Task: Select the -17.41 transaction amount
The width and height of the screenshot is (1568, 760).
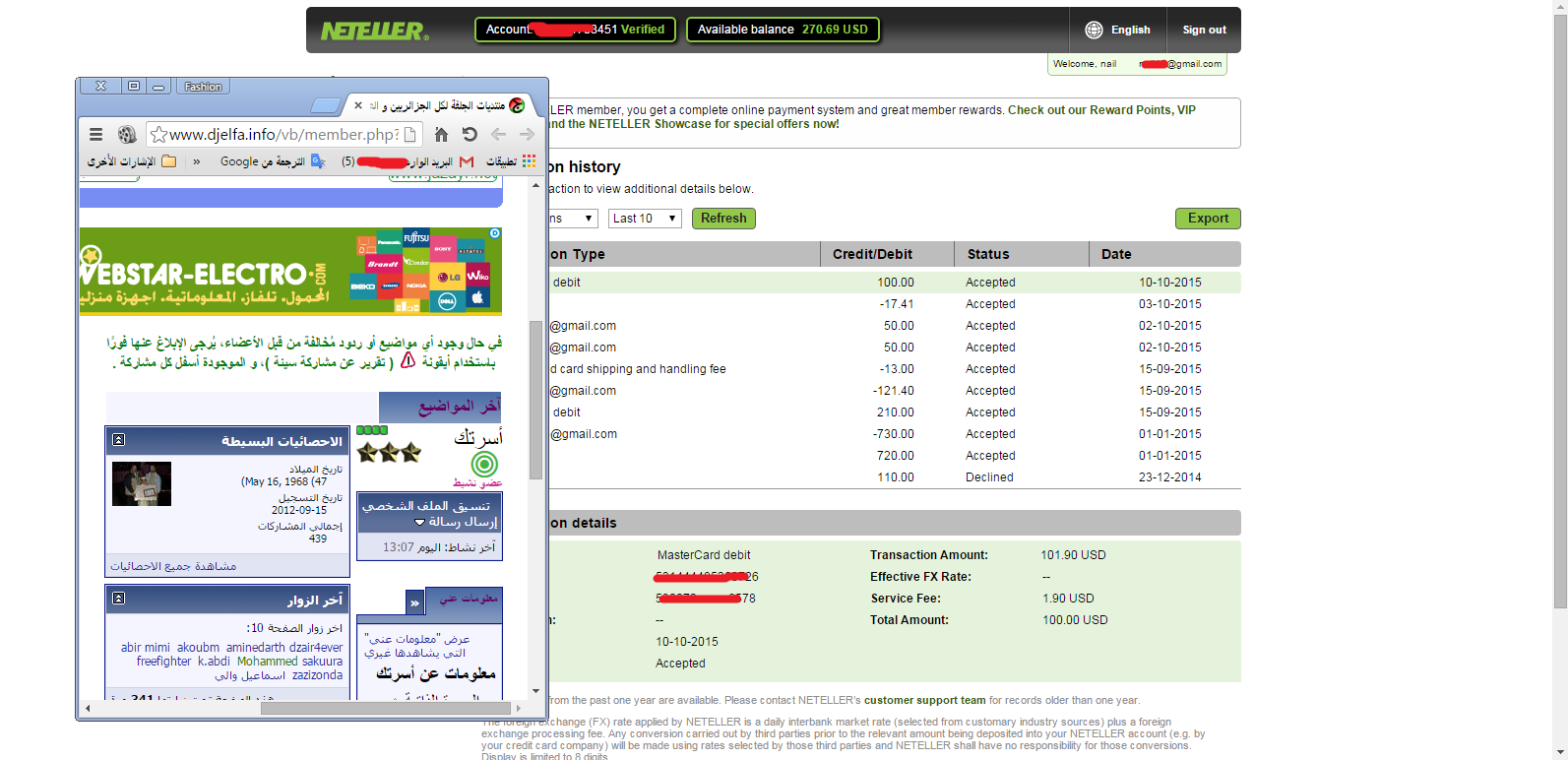Action: pos(897,304)
